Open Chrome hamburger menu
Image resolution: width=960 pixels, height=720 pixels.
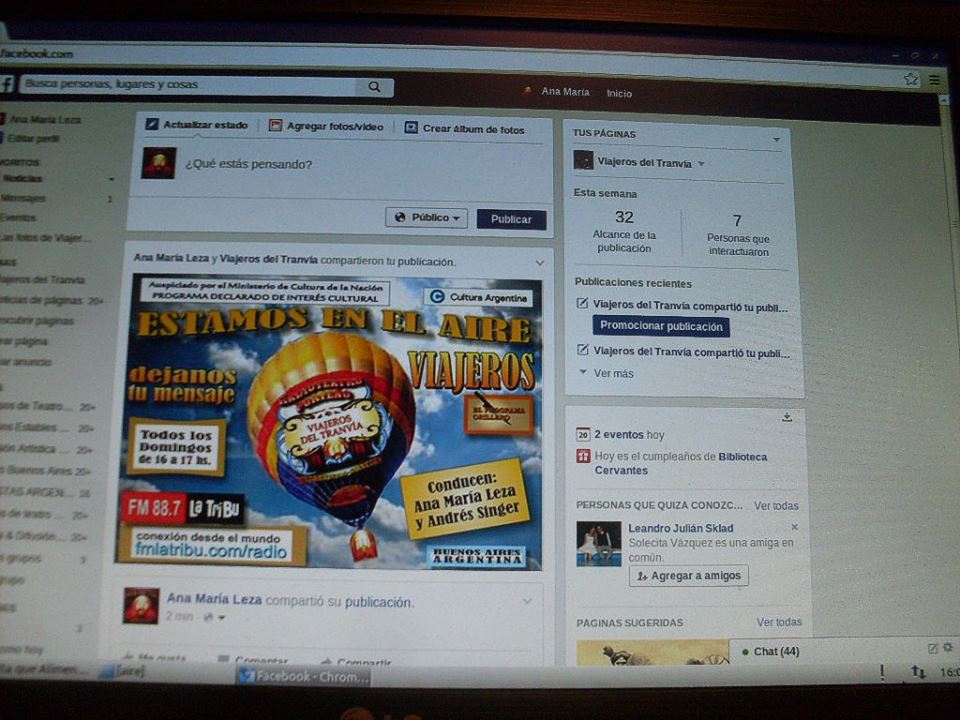934,80
